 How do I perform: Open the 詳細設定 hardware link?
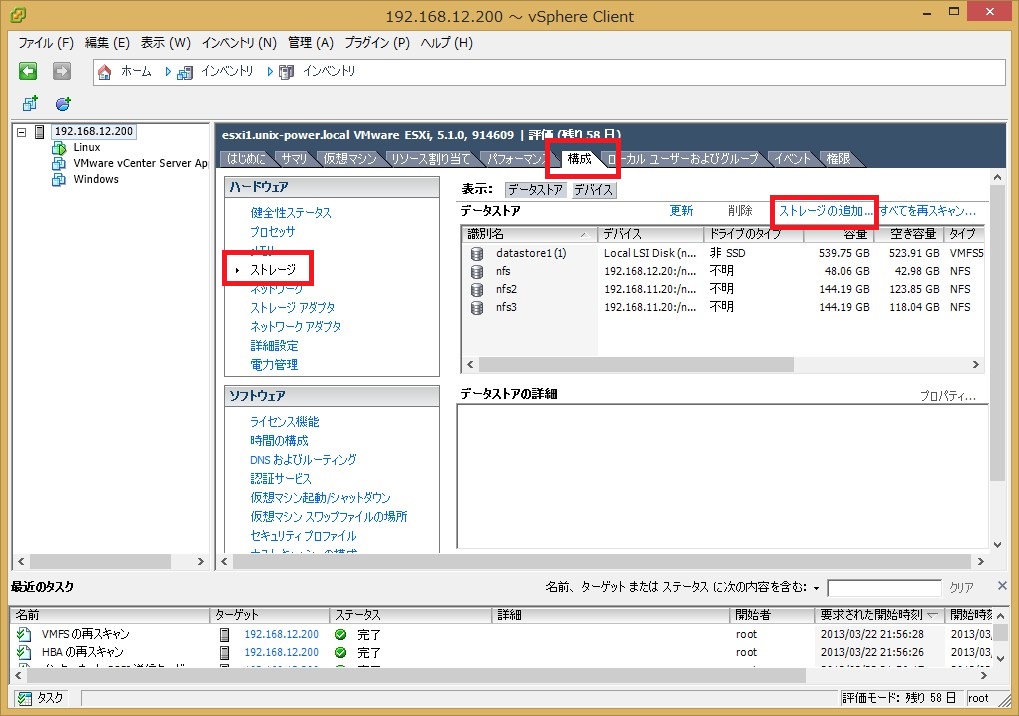pyautogui.click(x=274, y=346)
